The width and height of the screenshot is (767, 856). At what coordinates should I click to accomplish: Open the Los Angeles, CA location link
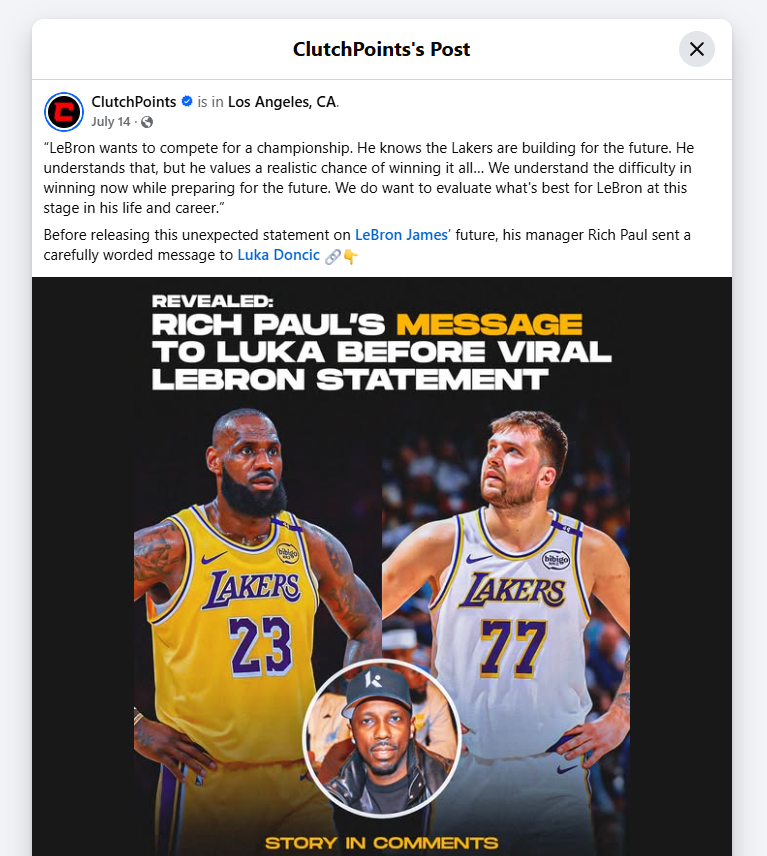coord(282,102)
